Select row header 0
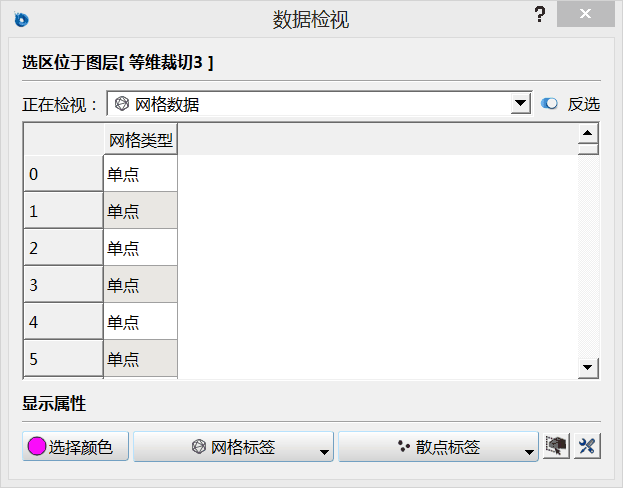This screenshot has width=623, height=488. click(64, 174)
